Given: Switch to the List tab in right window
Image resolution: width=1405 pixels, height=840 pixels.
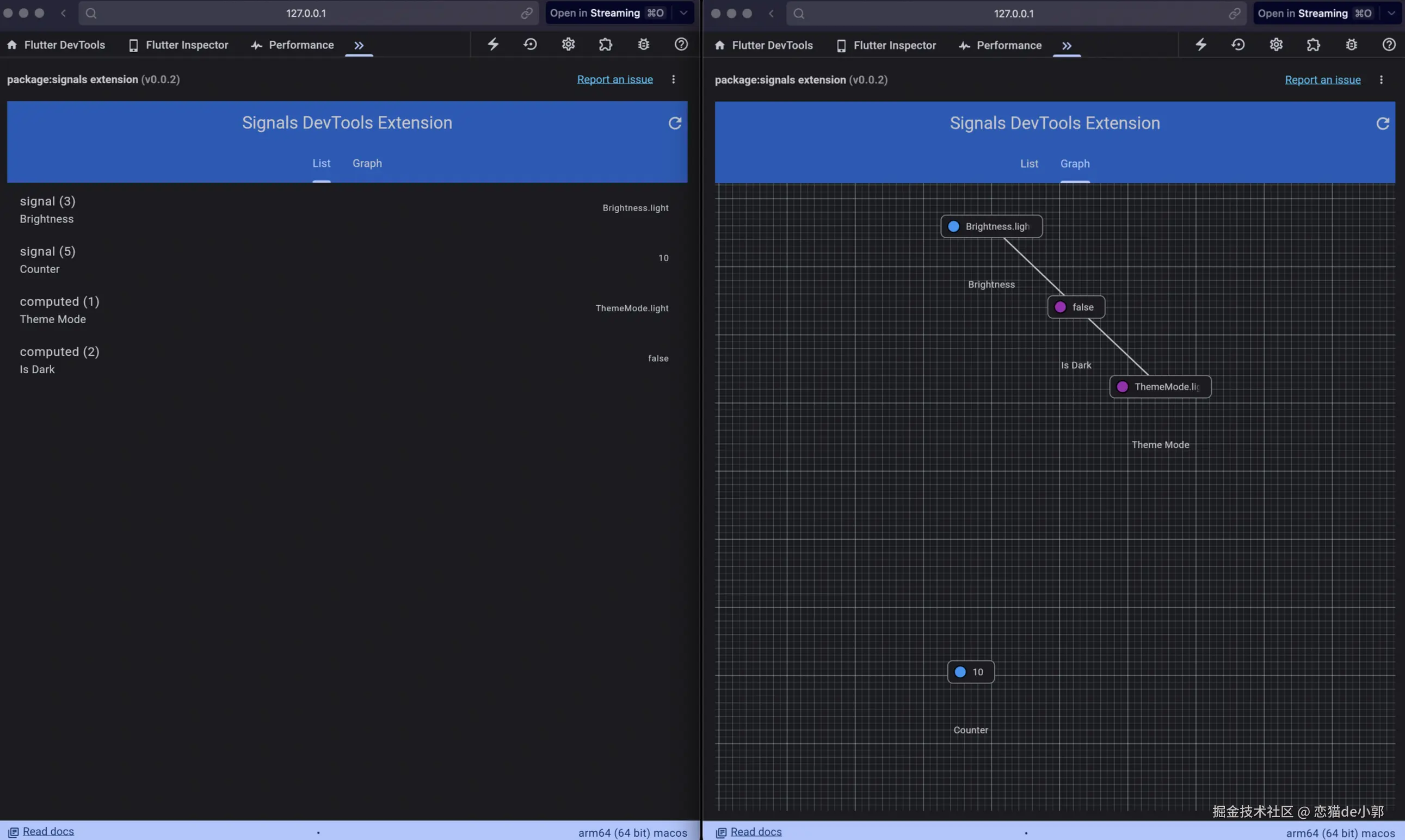Looking at the screenshot, I should [1028, 164].
